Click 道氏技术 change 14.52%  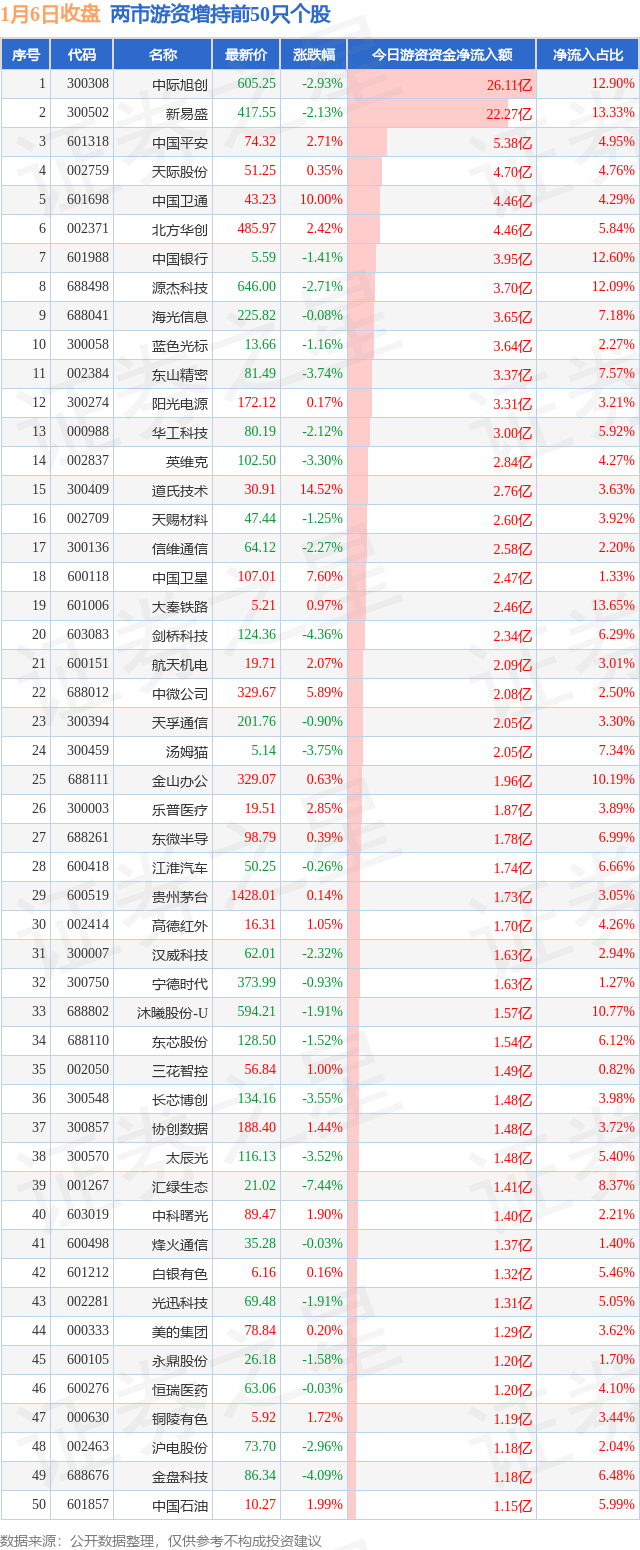point(322,490)
